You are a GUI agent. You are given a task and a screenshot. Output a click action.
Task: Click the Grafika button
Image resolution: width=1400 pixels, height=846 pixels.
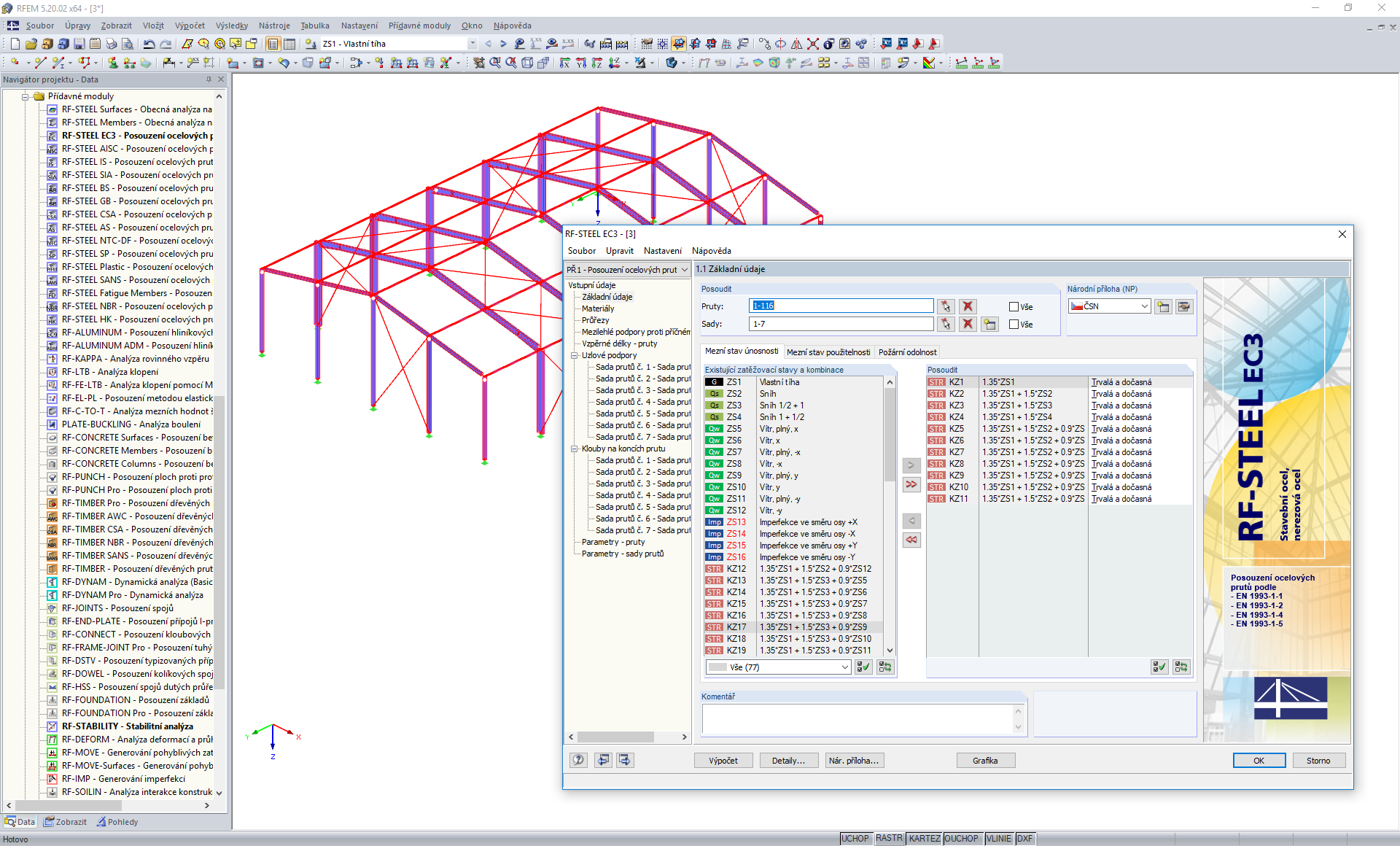click(x=985, y=761)
